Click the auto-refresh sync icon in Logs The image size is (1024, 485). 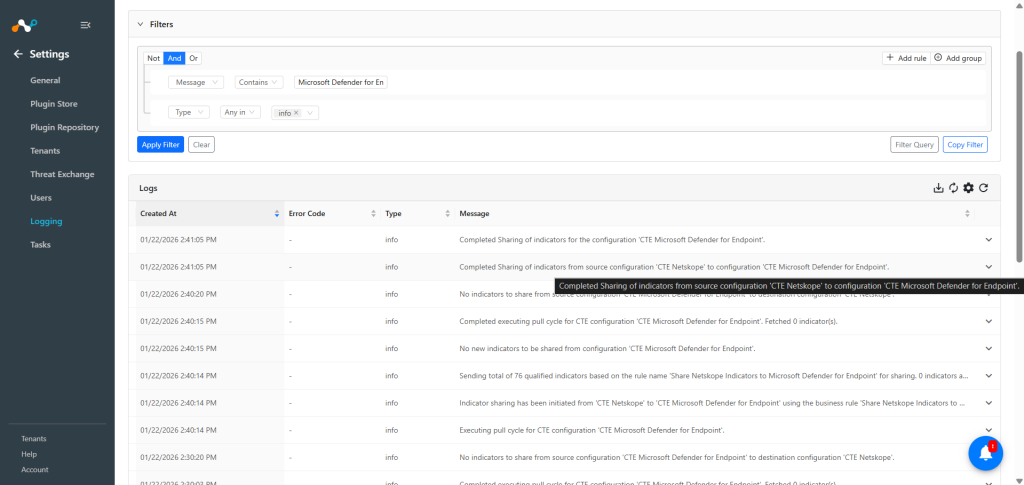coord(953,188)
